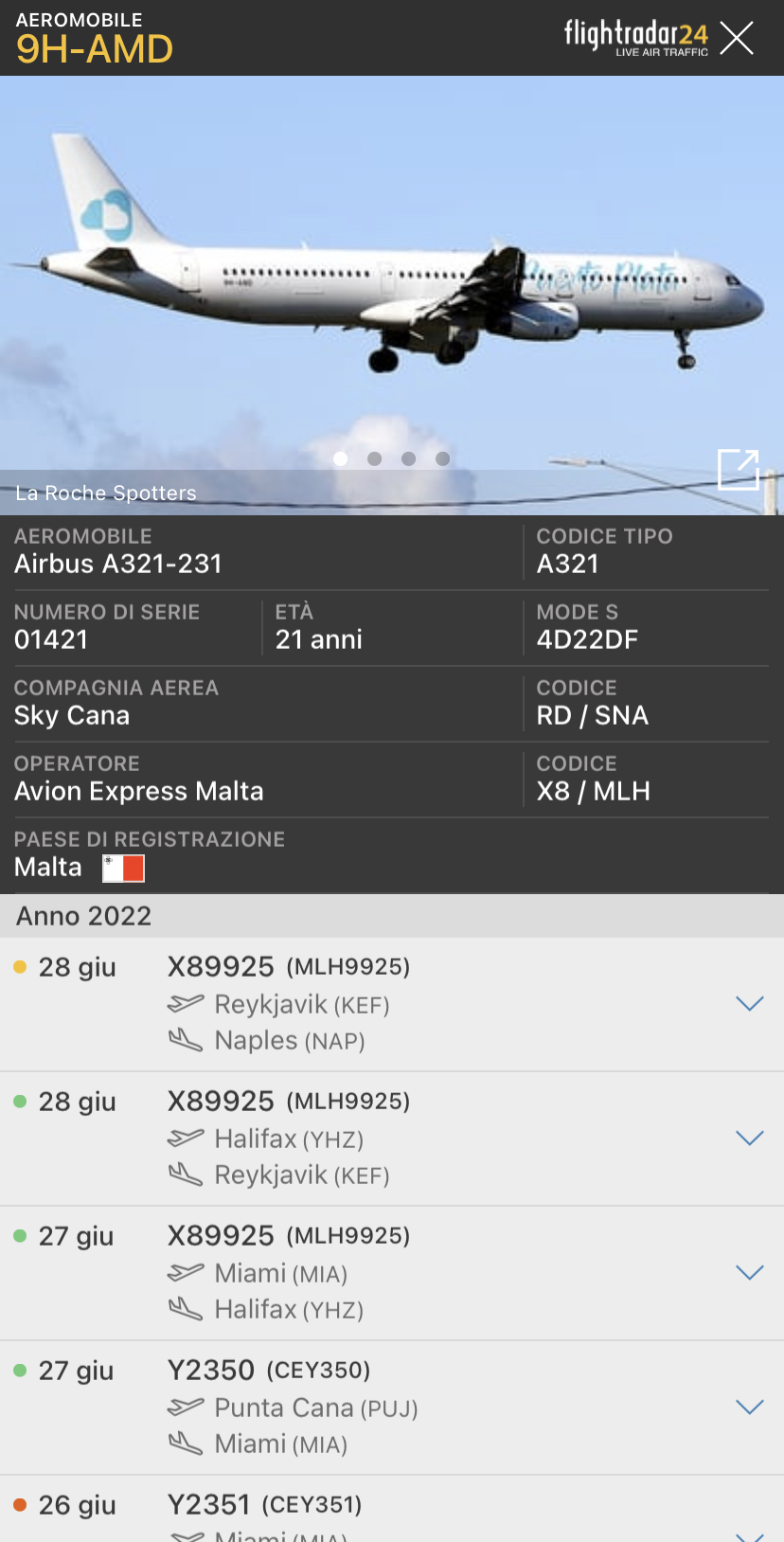Tap the departure icon beside Reykjavik (KEF)

(x=186, y=1003)
